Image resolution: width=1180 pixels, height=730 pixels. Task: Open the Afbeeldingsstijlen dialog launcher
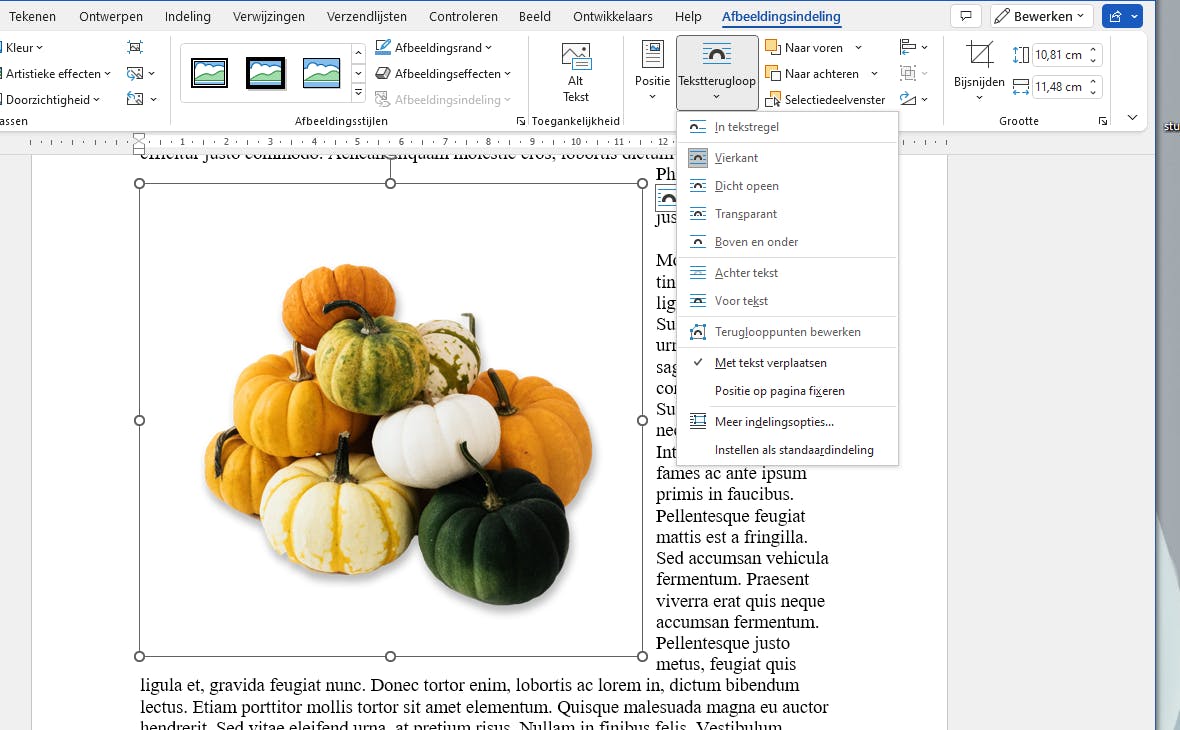(521, 121)
